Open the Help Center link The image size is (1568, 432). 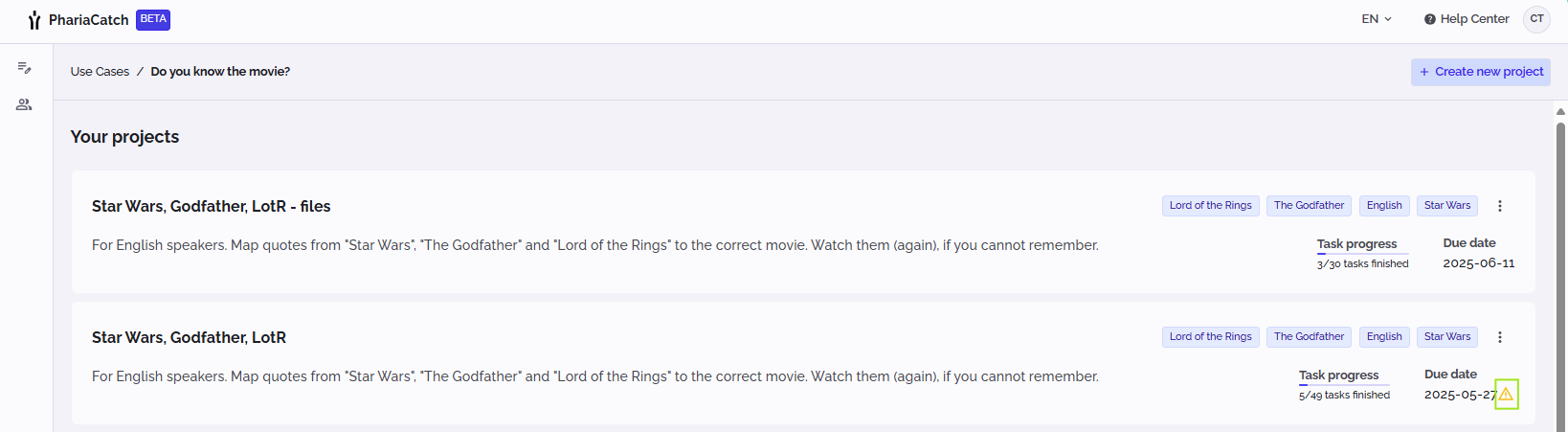tap(1474, 19)
